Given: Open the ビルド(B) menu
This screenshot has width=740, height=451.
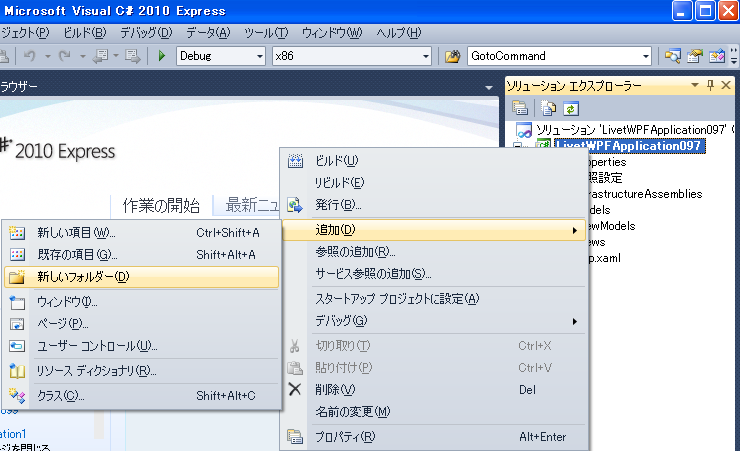Looking at the screenshot, I should click(85, 33).
